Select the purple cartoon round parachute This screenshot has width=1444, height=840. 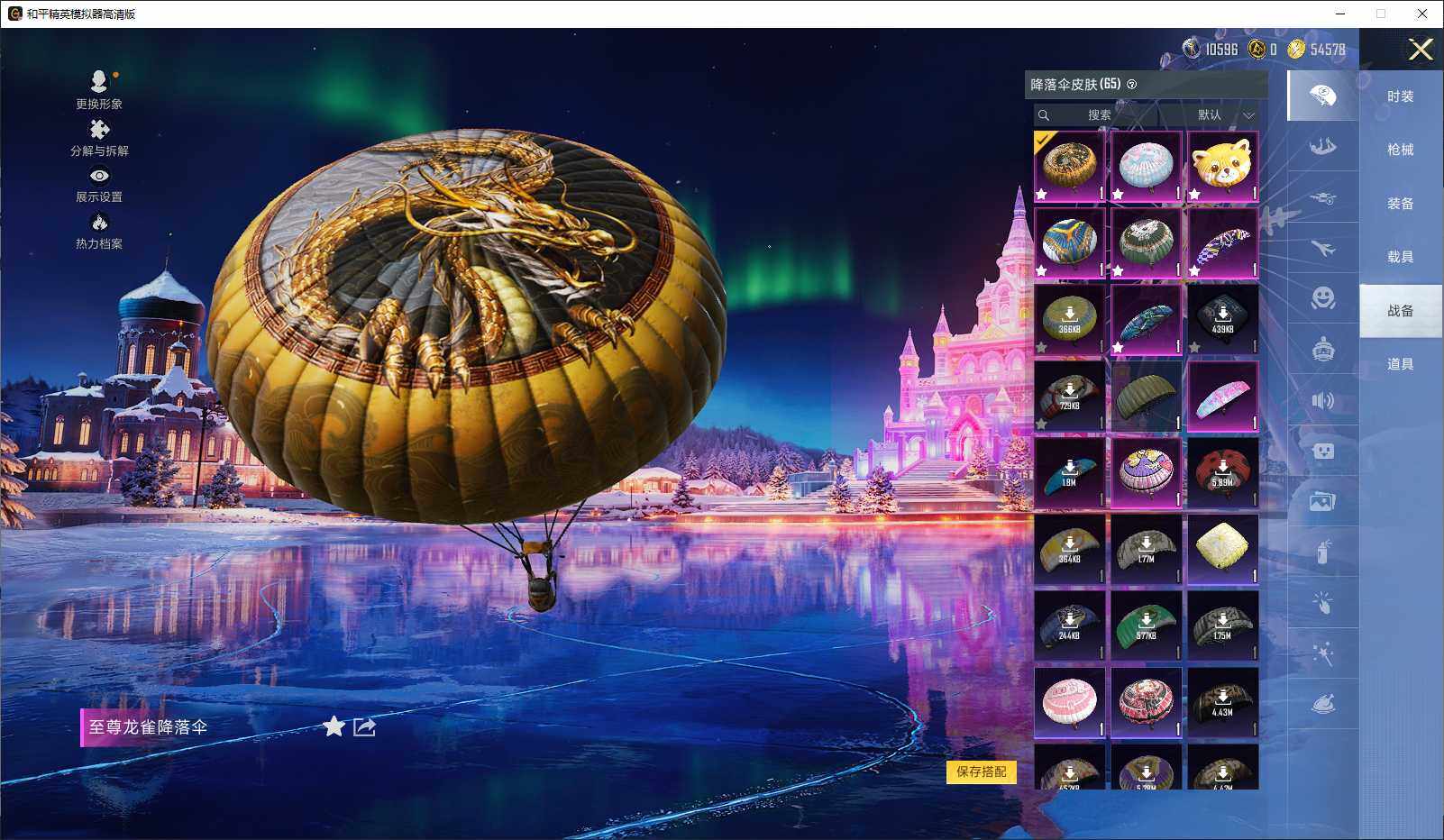pyautogui.click(x=1147, y=473)
